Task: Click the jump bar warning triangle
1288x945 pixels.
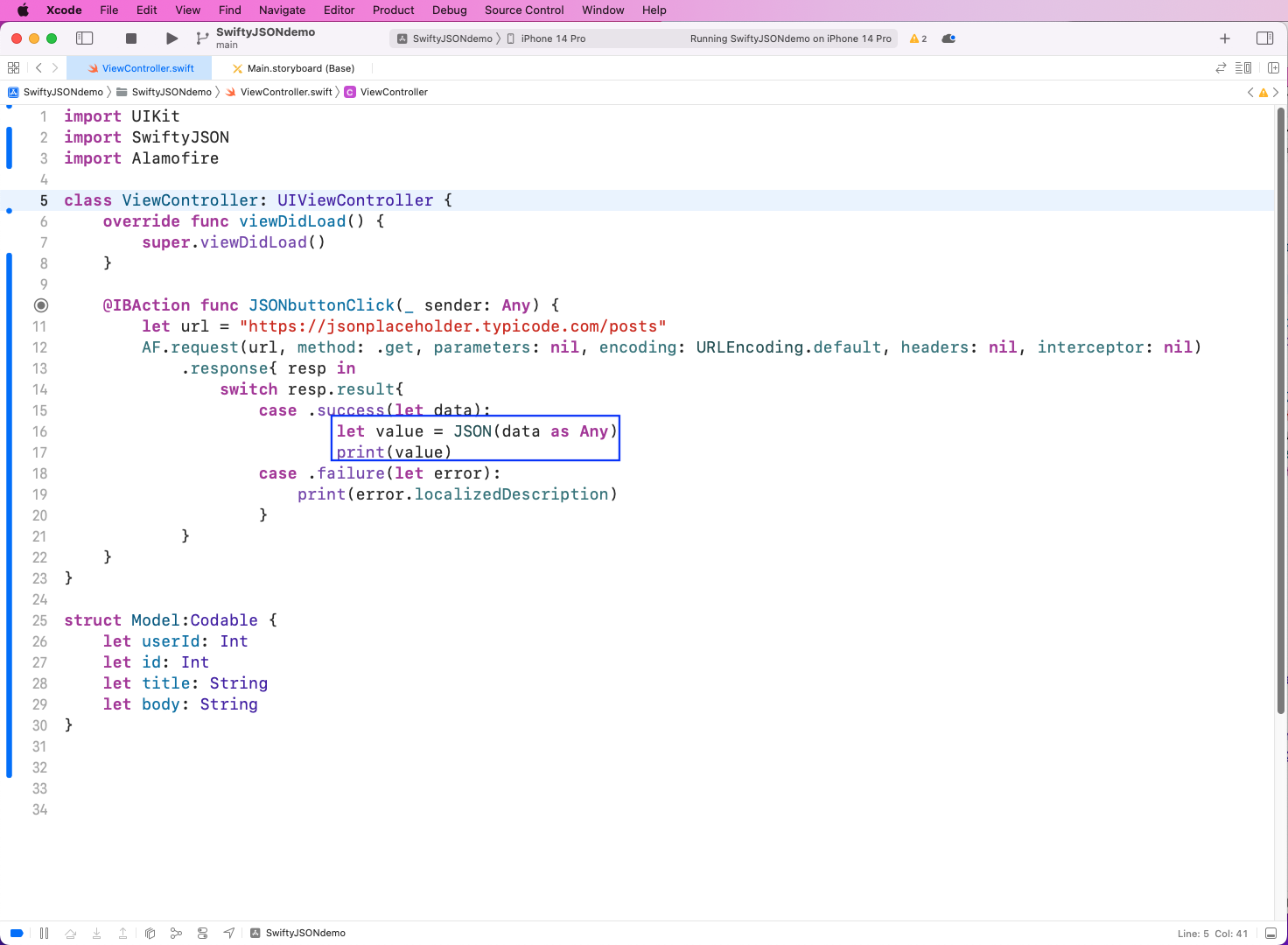Action: 1263,92
